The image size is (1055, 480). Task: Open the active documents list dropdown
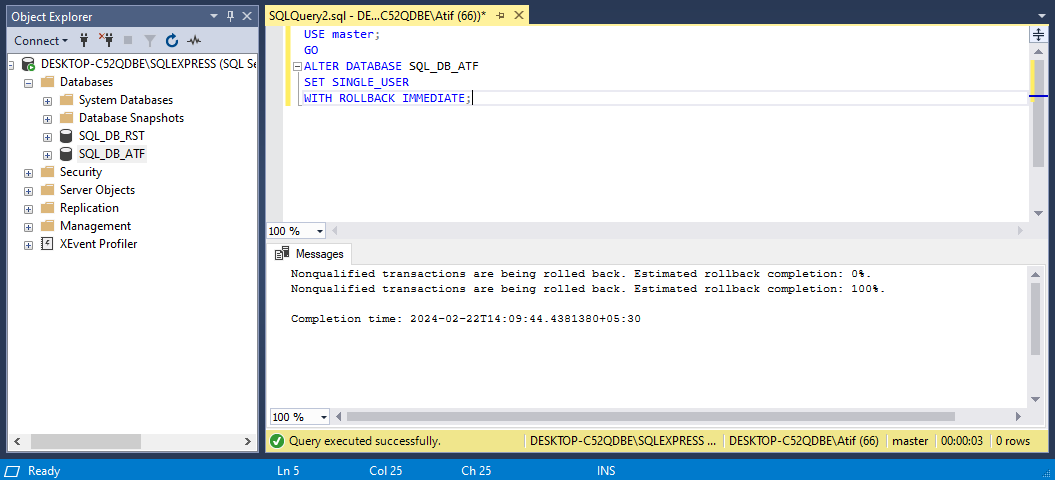coord(1043,16)
